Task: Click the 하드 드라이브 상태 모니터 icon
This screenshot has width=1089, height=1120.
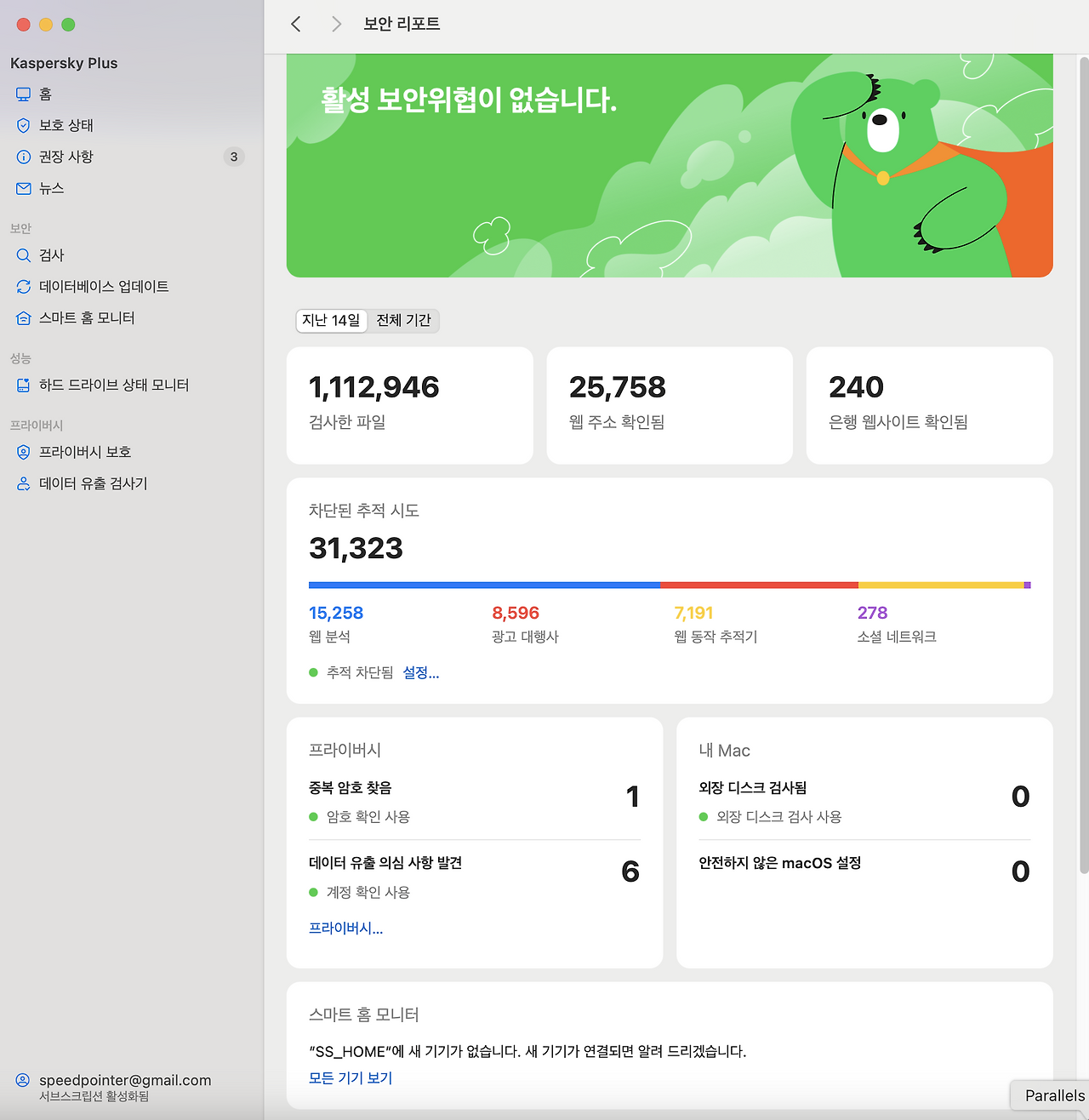Action: (24, 386)
